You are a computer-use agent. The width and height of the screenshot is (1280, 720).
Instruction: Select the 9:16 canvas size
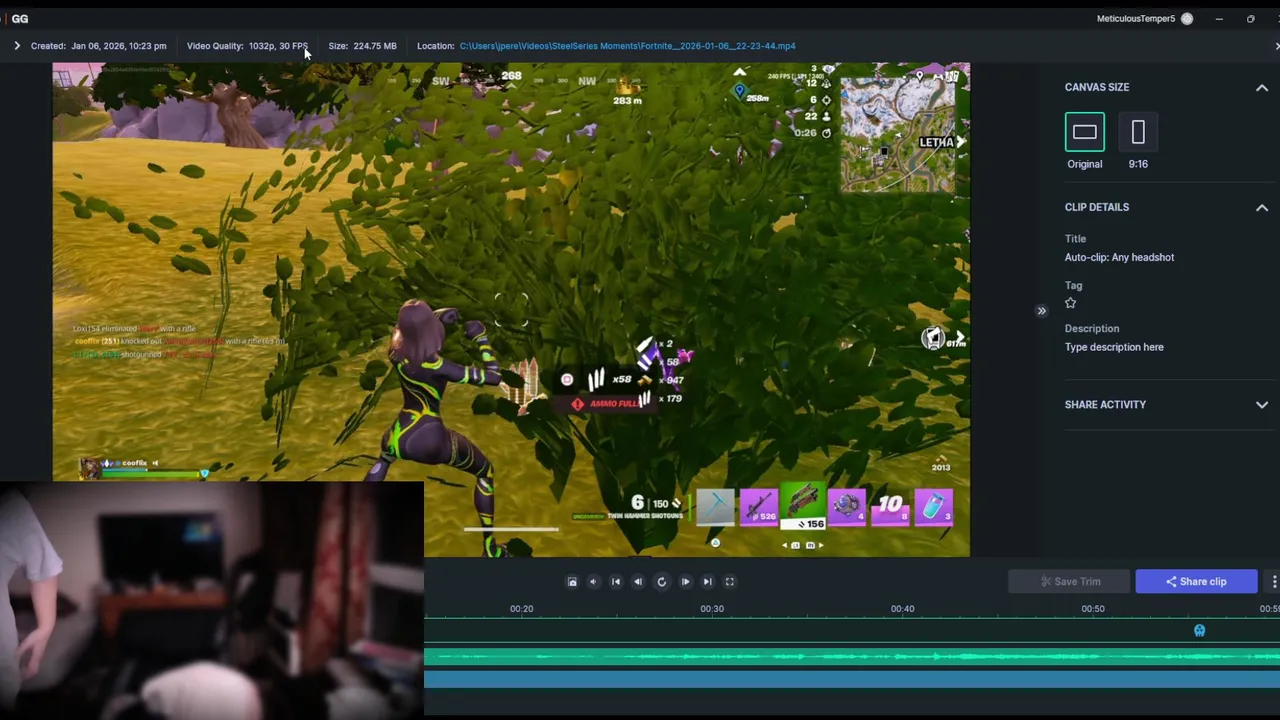pos(1138,132)
